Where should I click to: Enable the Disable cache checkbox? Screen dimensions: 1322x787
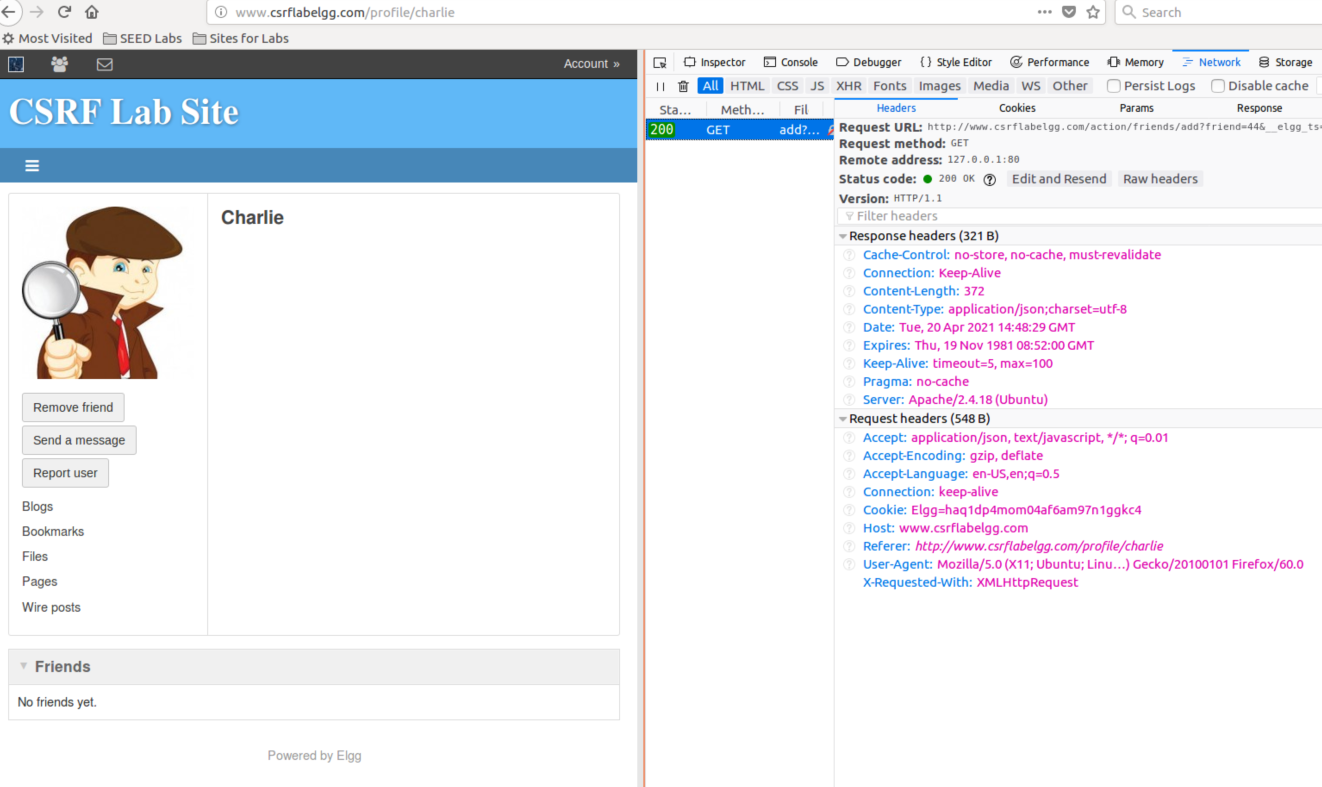[1218, 86]
